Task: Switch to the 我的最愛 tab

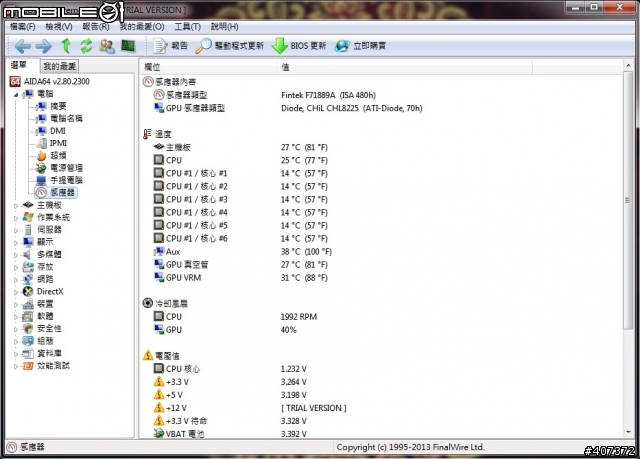Action: click(x=60, y=66)
